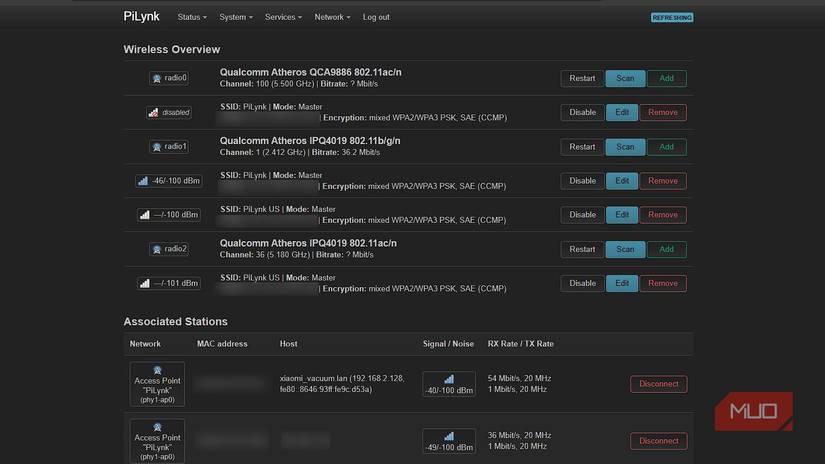
Task: Click the --/-101 dBm signal badge
Action: click(169, 283)
